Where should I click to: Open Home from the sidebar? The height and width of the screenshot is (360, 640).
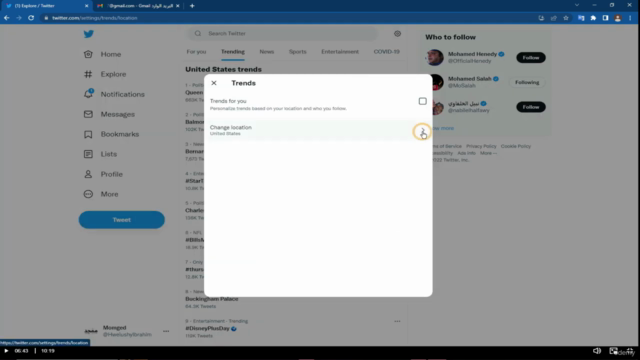click(x=102, y=54)
